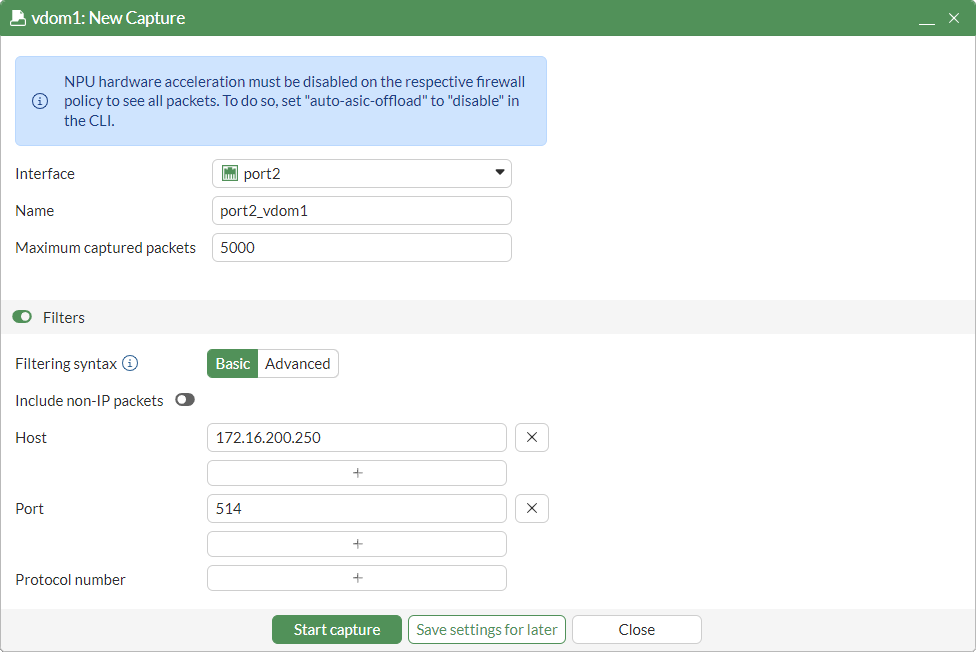Close the New Capture dialog
Viewport: 976px width, 652px height.
(636, 629)
